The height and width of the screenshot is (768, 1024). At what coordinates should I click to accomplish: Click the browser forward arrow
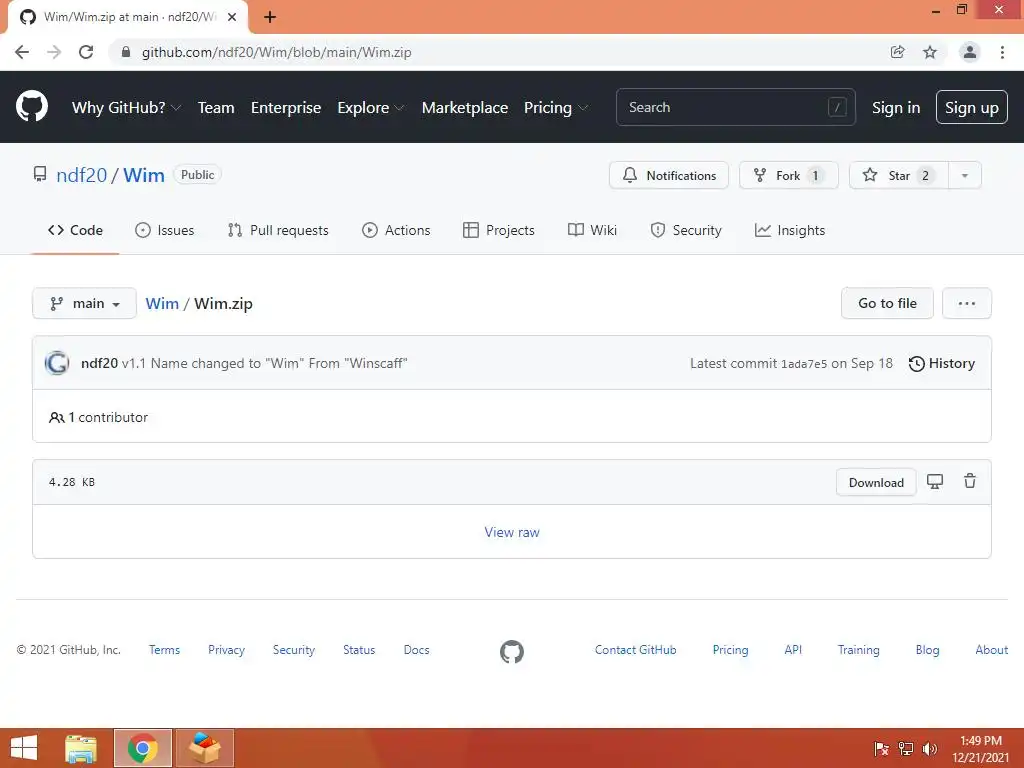tap(54, 52)
